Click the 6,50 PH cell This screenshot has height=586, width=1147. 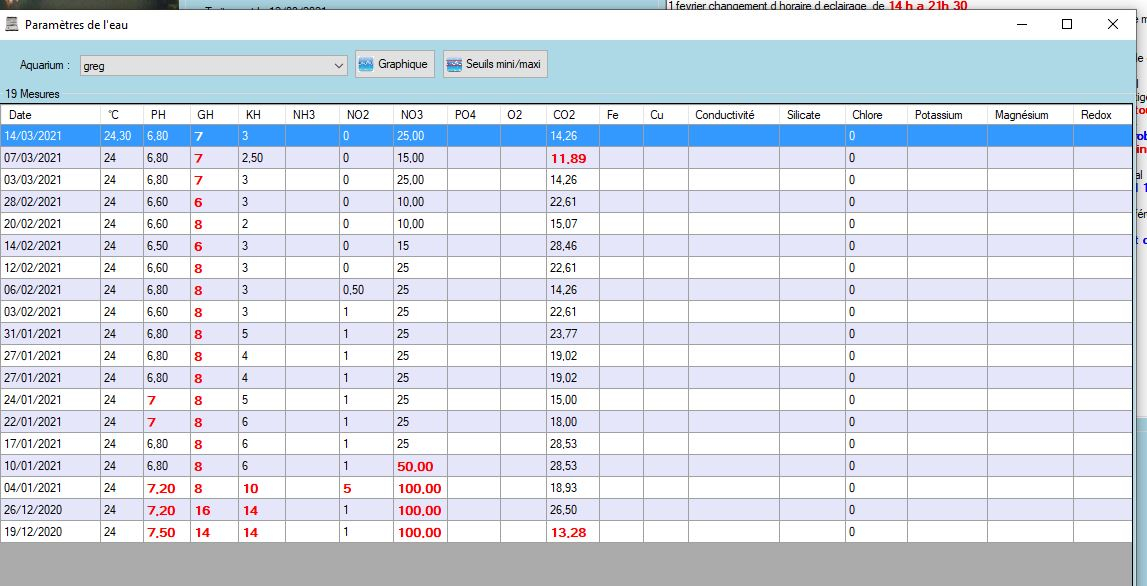tap(168, 246)
